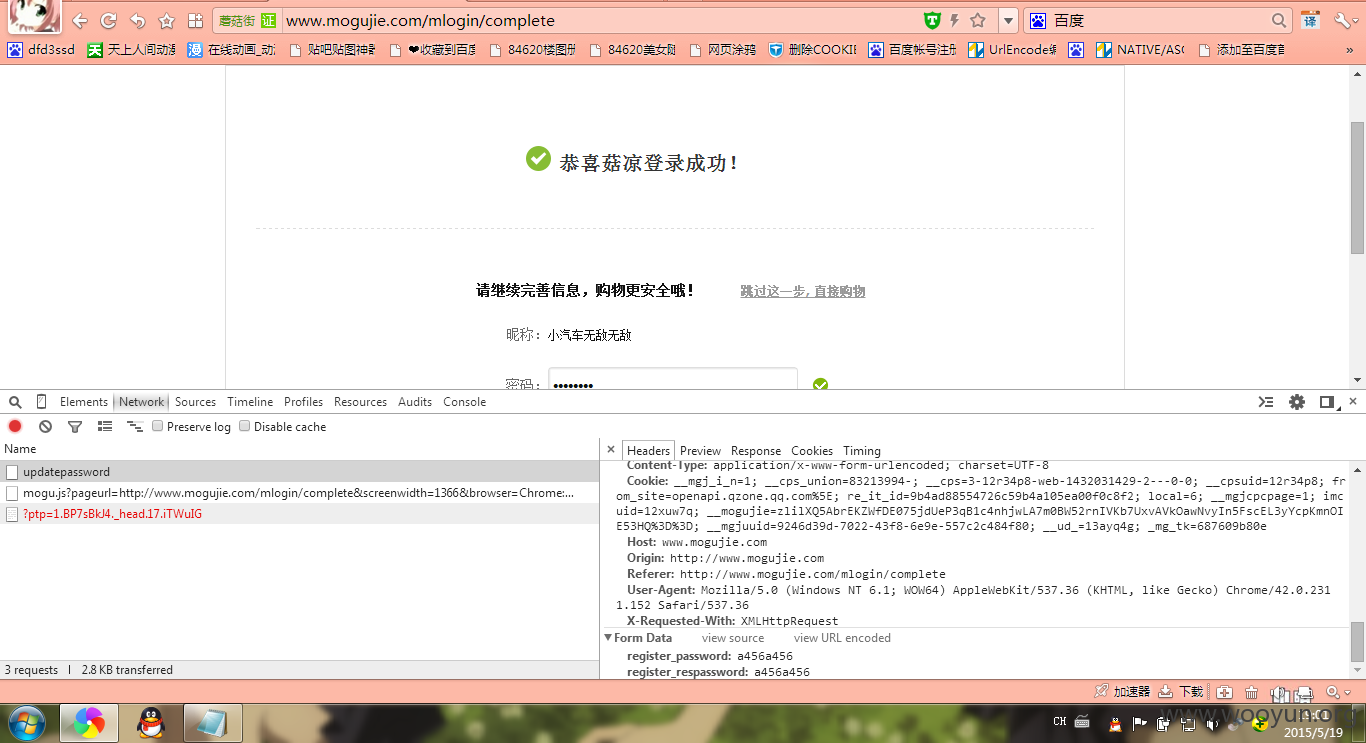
Task: Switch to the Cookies tab
Action: point(812,451)
